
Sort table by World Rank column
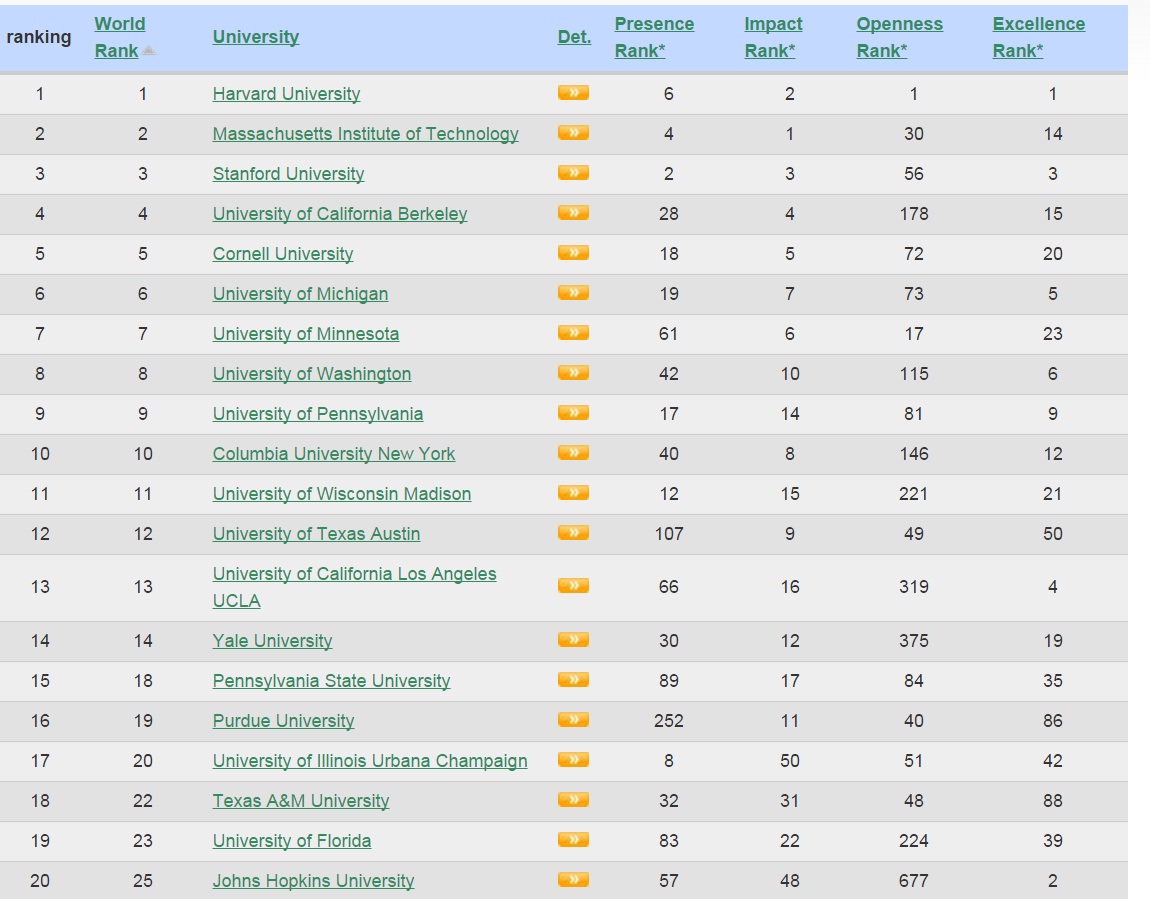pos(120,37)
